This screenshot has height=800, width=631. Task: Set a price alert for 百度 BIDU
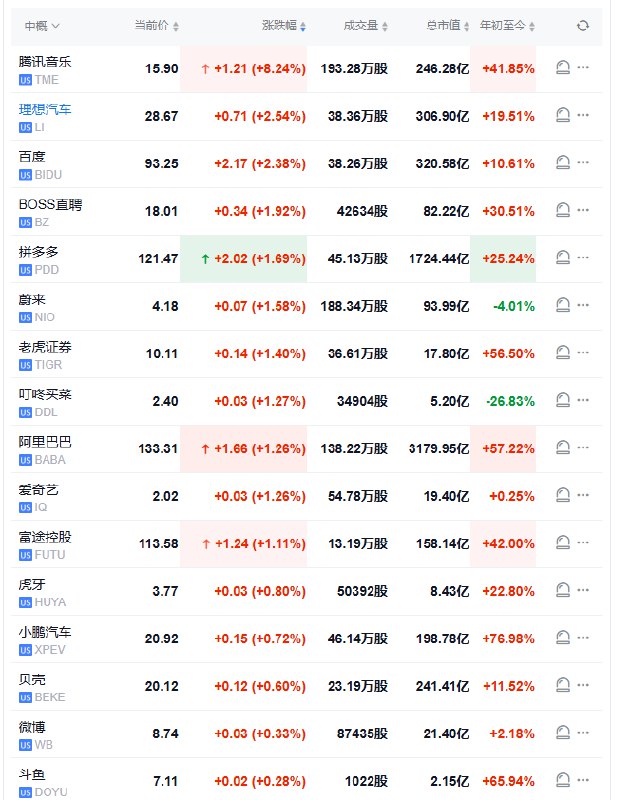563,163
